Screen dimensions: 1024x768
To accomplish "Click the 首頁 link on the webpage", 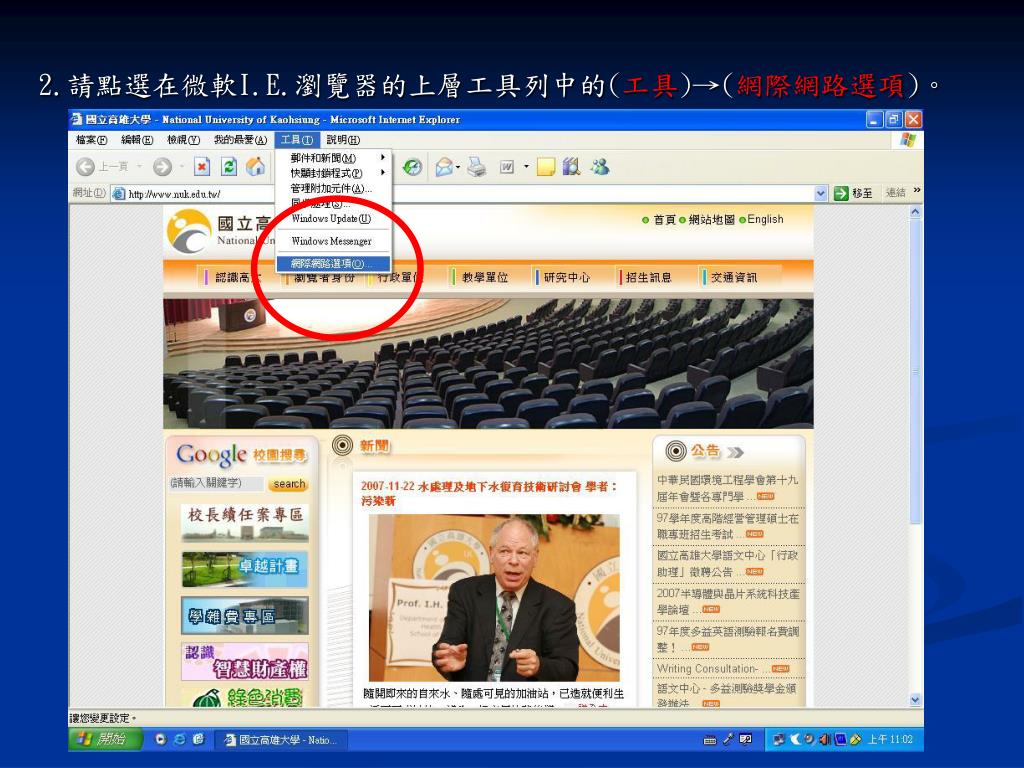I will pyautogui.click(x=664, y=219).
